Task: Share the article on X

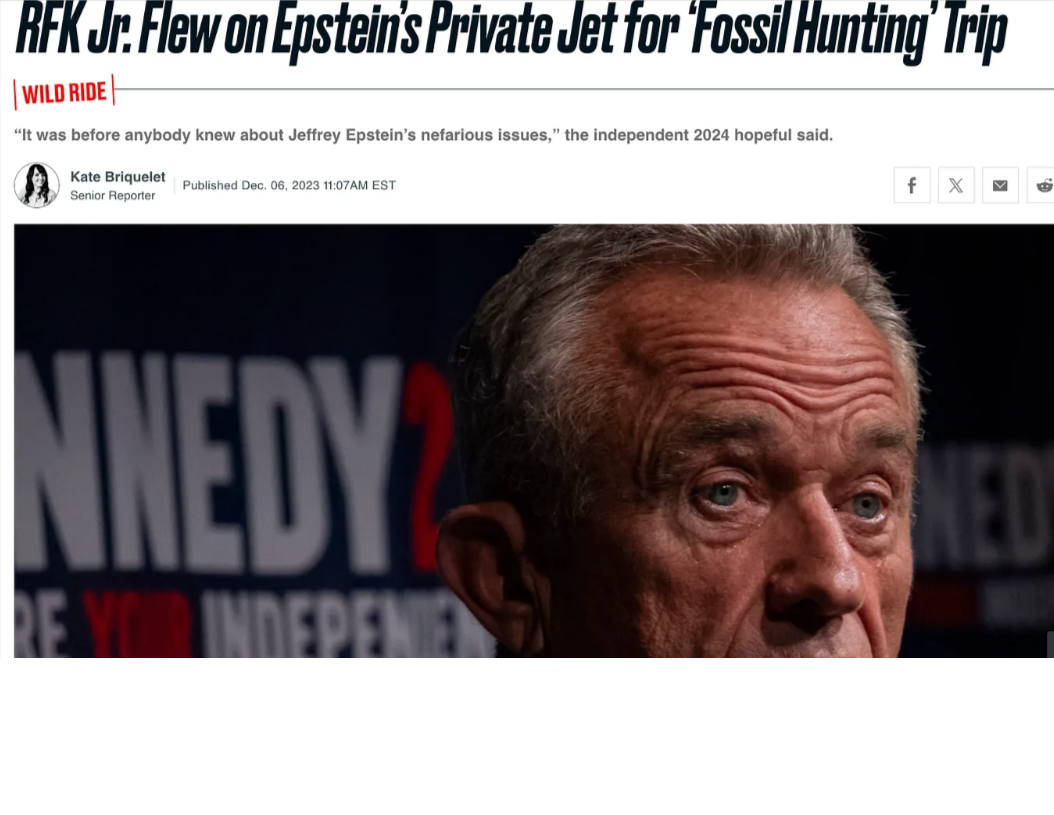Action: coord(956,185)
